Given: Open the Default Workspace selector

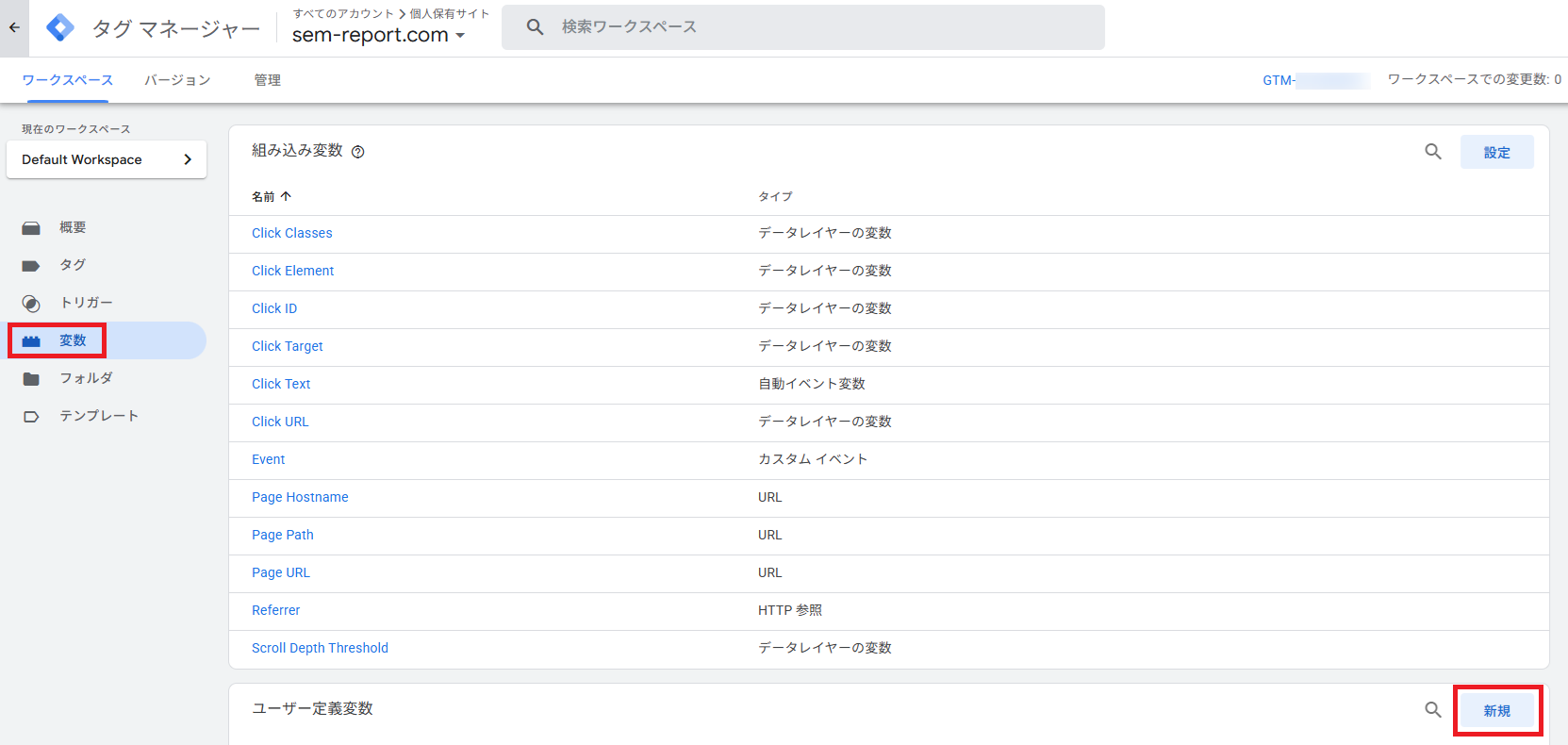Looking at the screenshot, I should point(107,159).
